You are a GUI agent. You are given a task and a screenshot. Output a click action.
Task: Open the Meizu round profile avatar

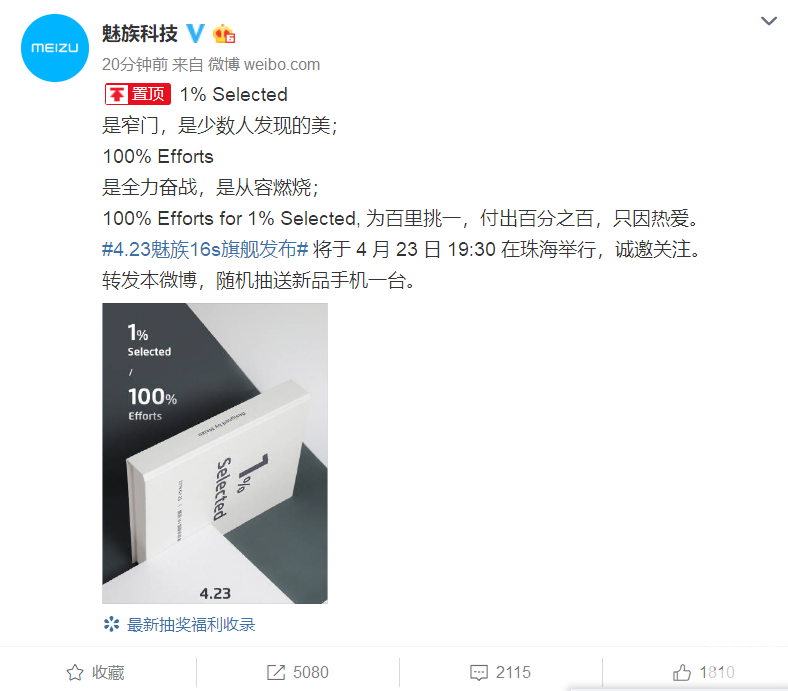click(x=55, y=48)
